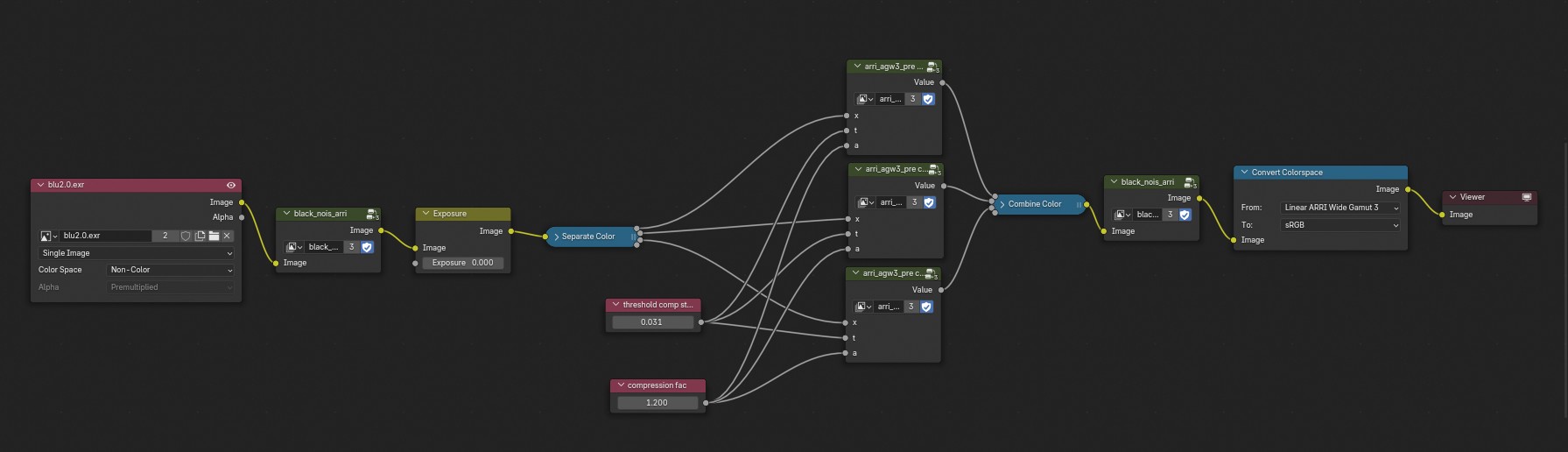Browse node trees in black_nois_arri node feeding Exposure
This screenshot has width=1568, height=452.
295,247
